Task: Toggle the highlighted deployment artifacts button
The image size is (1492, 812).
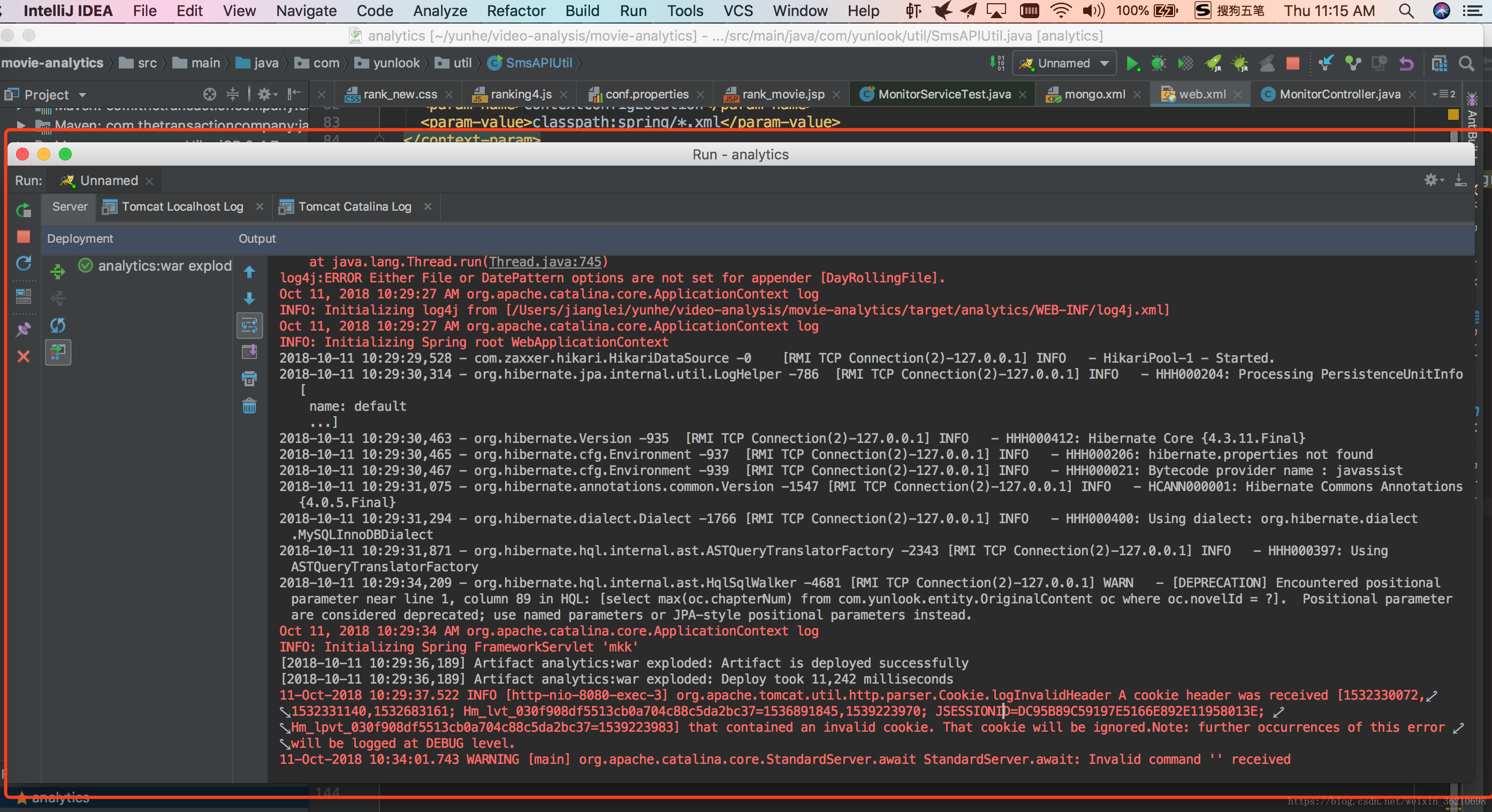Action: pos(58,352)
